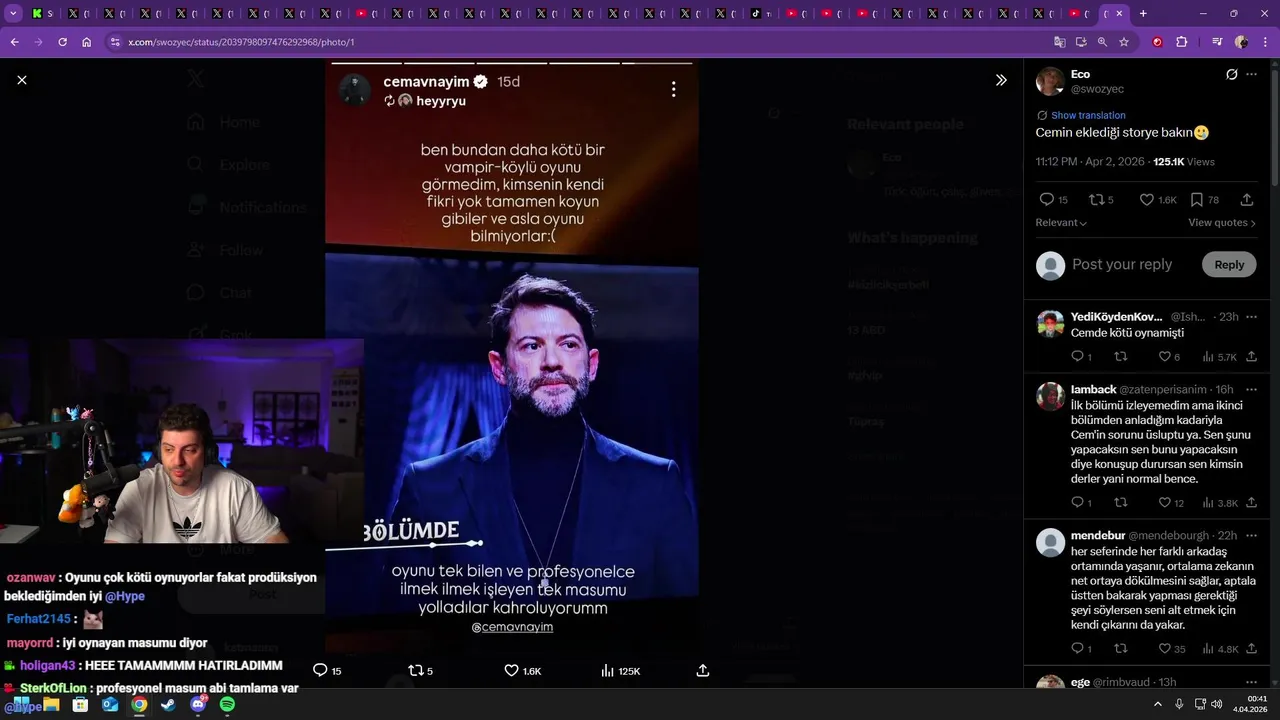The width and height of the screenshot is (1280, 720).
Task: Open Chrome profile avatar
Action: pos(1241,42)
